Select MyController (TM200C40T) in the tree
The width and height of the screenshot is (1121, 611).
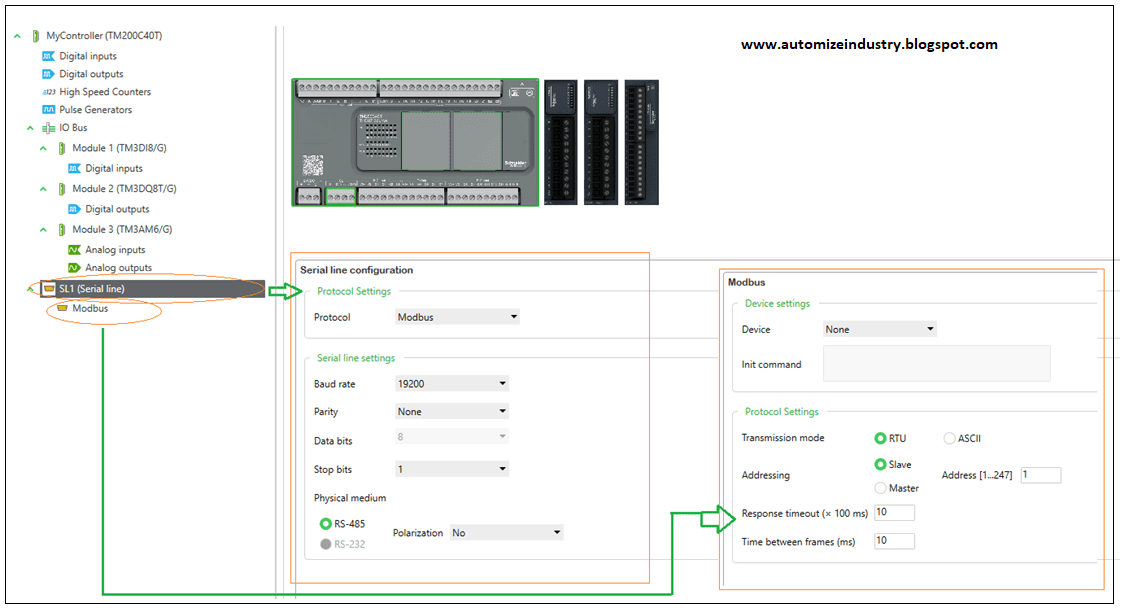click(104, 36)
